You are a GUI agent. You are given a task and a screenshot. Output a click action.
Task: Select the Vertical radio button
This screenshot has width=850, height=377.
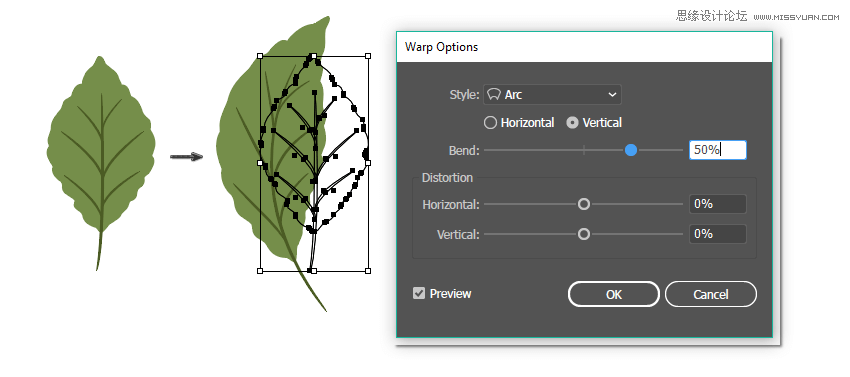(x=572, y=123)
